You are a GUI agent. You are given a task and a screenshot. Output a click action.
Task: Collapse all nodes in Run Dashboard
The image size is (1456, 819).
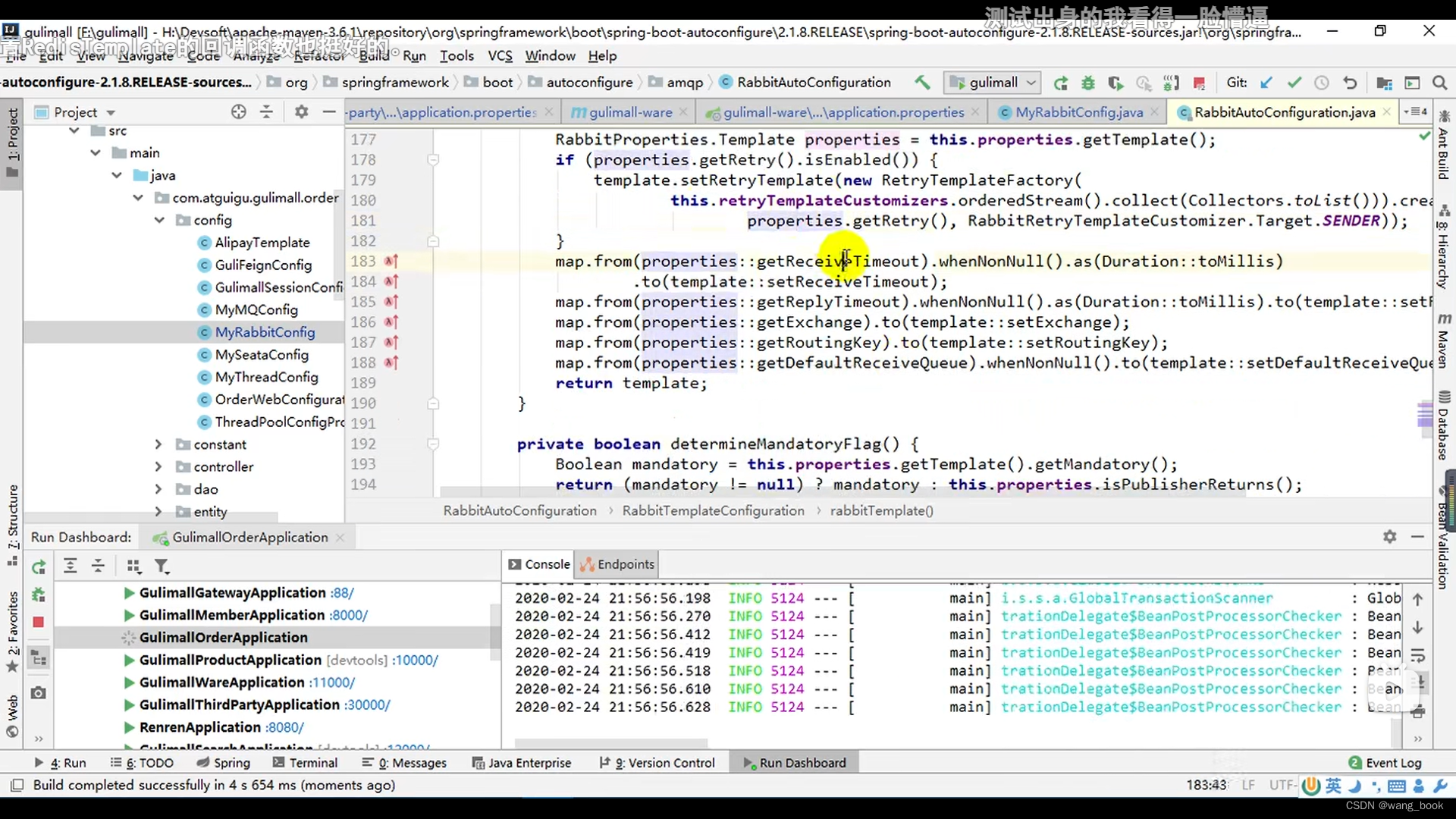98,566
